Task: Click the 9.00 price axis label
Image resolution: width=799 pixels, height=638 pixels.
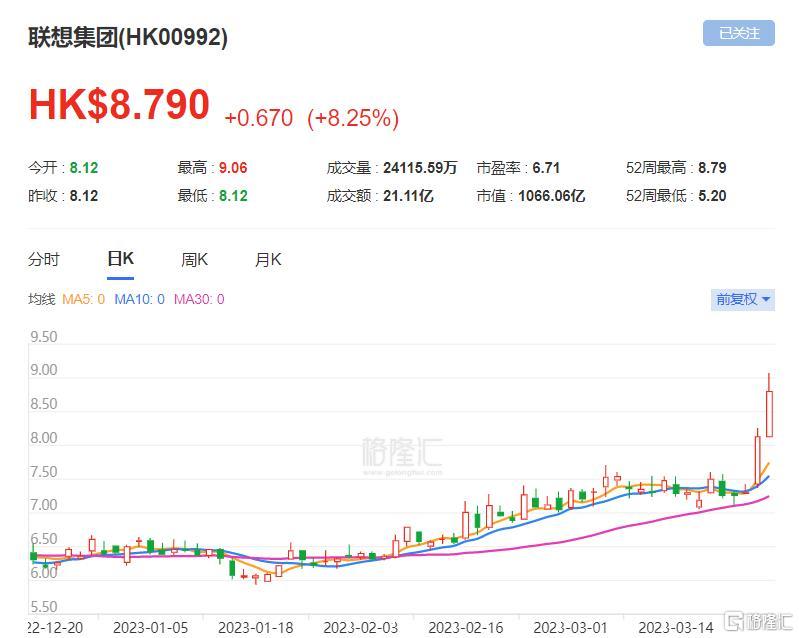Action: click(44, 370)
